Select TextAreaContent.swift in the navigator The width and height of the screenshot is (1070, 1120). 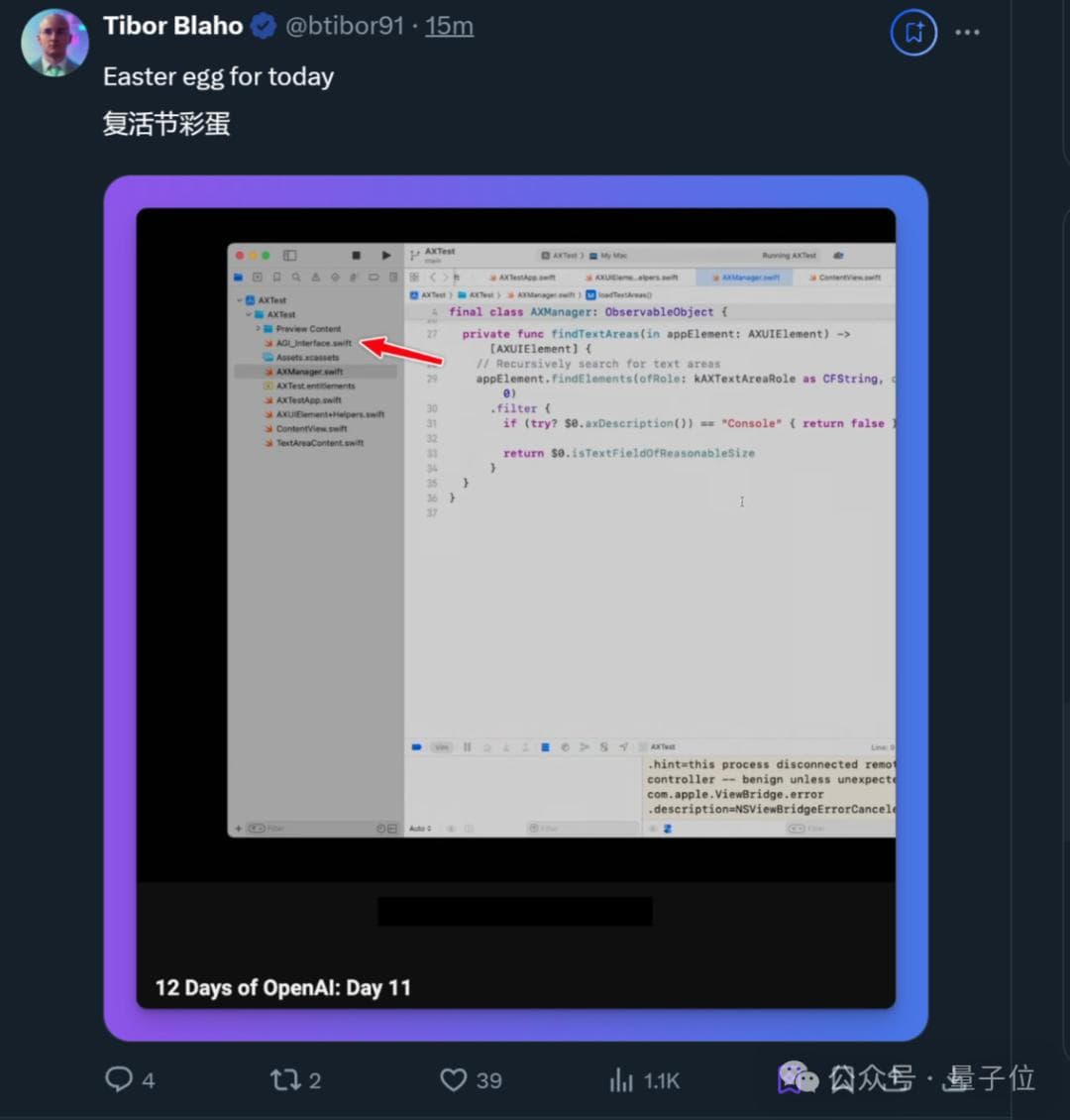pos(319,443)
